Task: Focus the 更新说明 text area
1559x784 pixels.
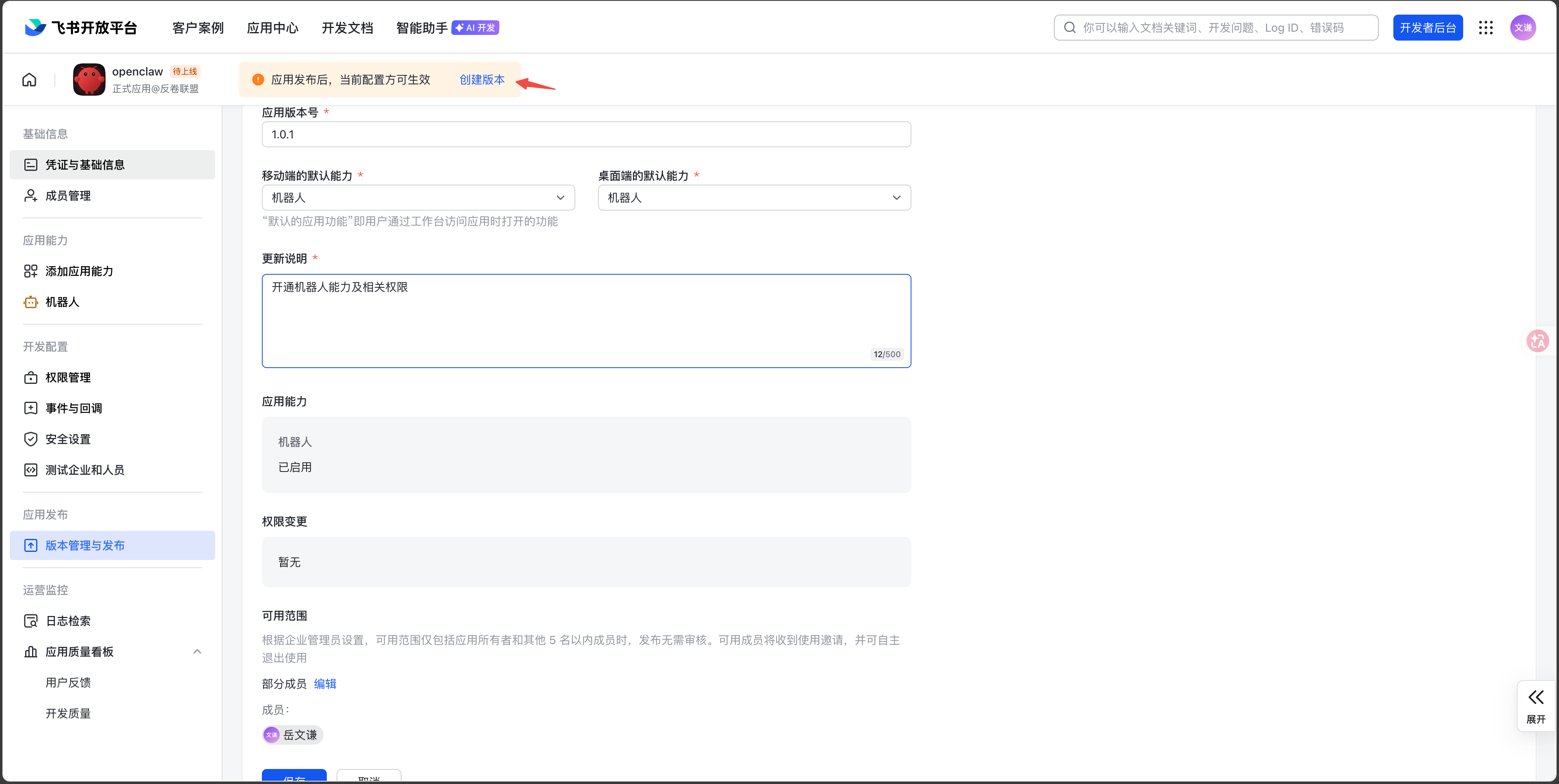Action: coord(586,321)
